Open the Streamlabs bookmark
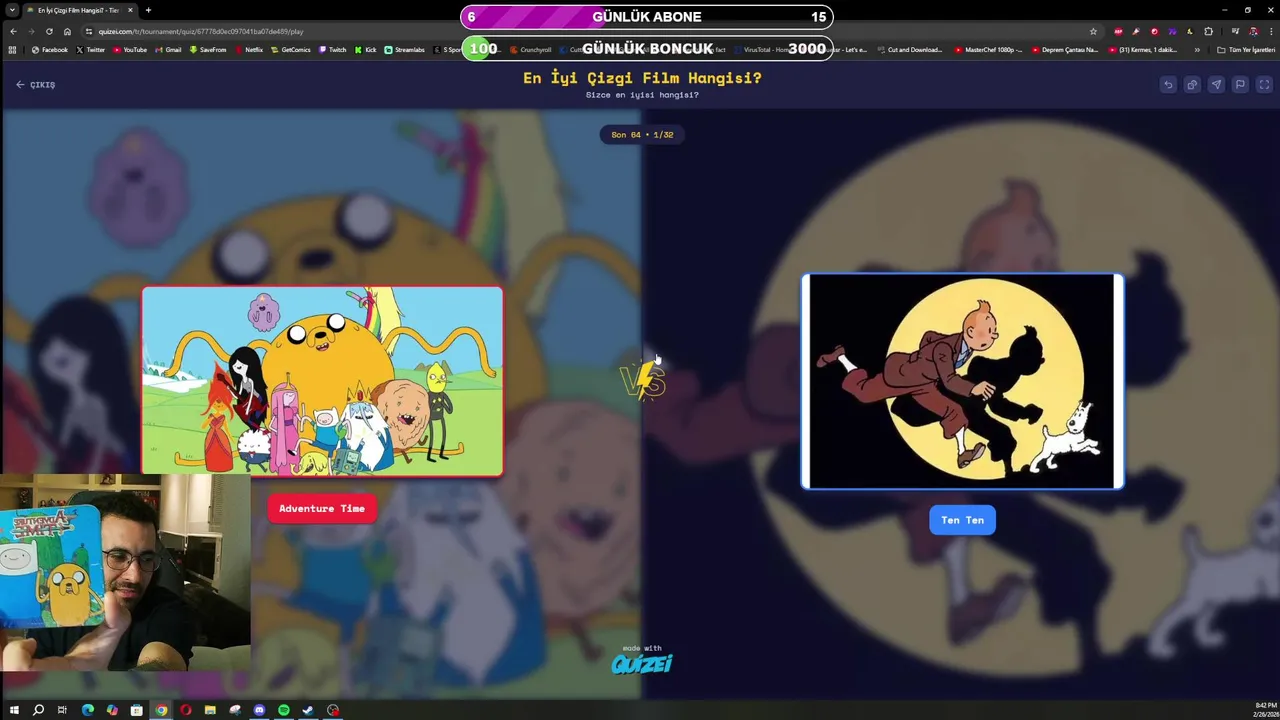 pyautogui.click(x=405, y=49)
